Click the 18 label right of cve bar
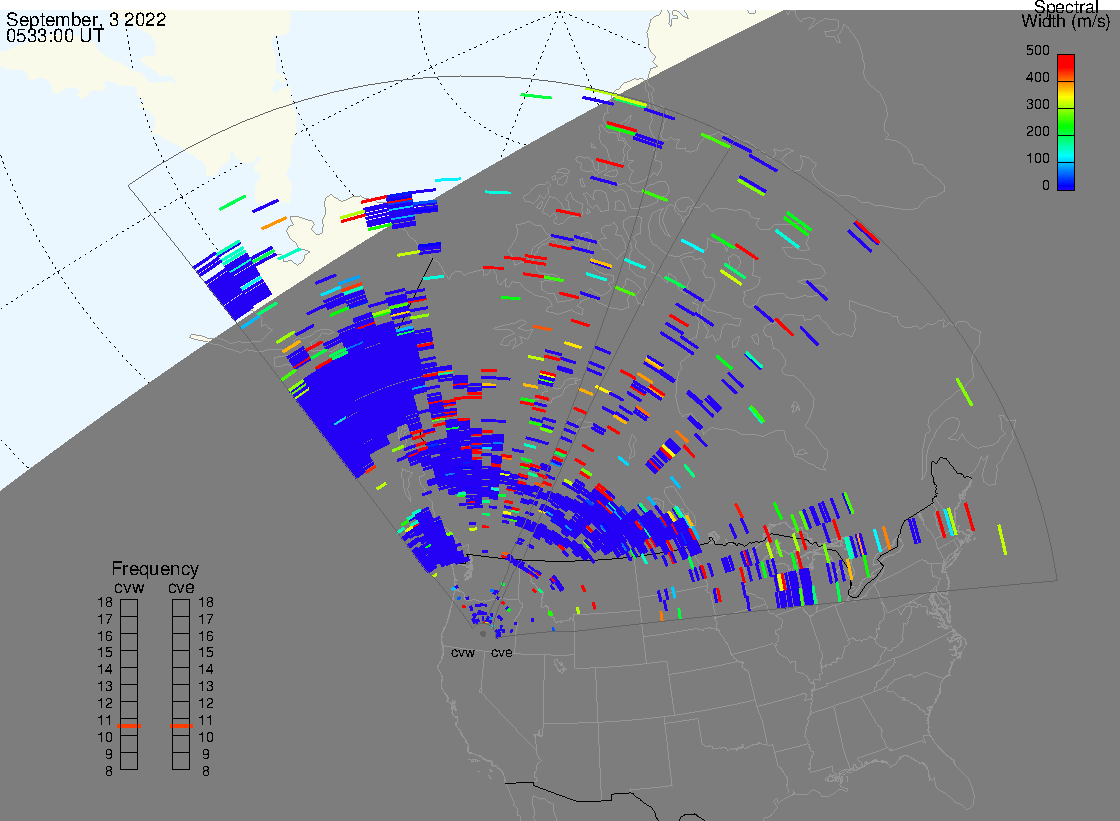Image resolution: width=1120 pixels, height=821 pixels. tap(206, 602)
